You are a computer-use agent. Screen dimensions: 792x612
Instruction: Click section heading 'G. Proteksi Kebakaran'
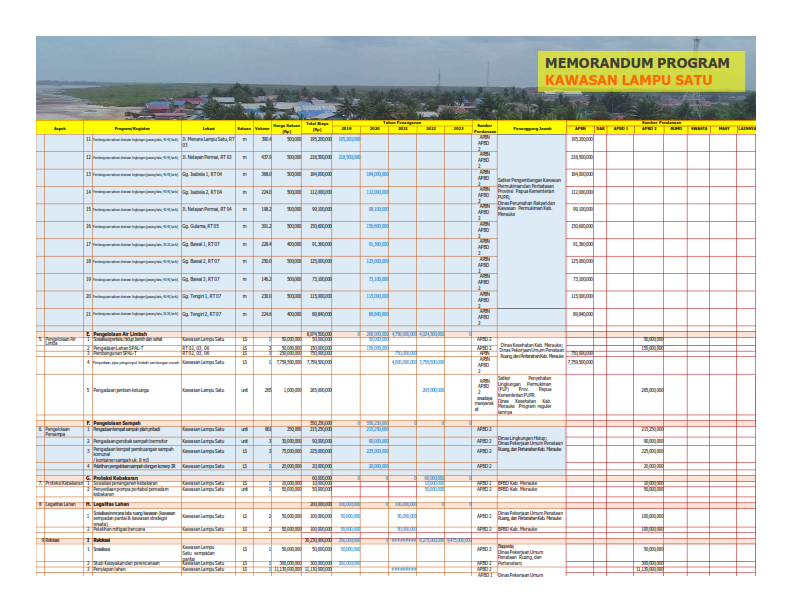tap(112, 478)
